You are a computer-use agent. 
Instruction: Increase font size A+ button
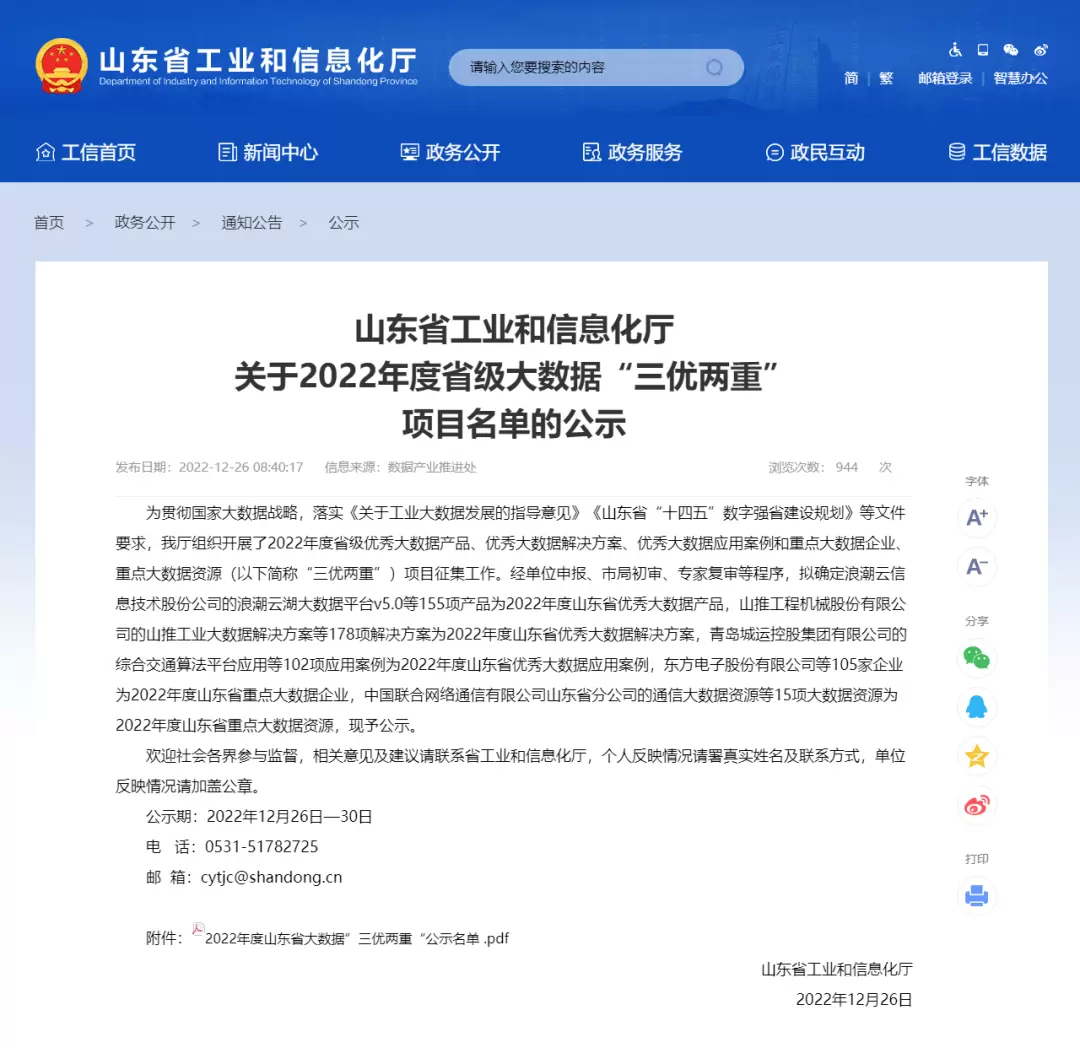pos(977,517)
